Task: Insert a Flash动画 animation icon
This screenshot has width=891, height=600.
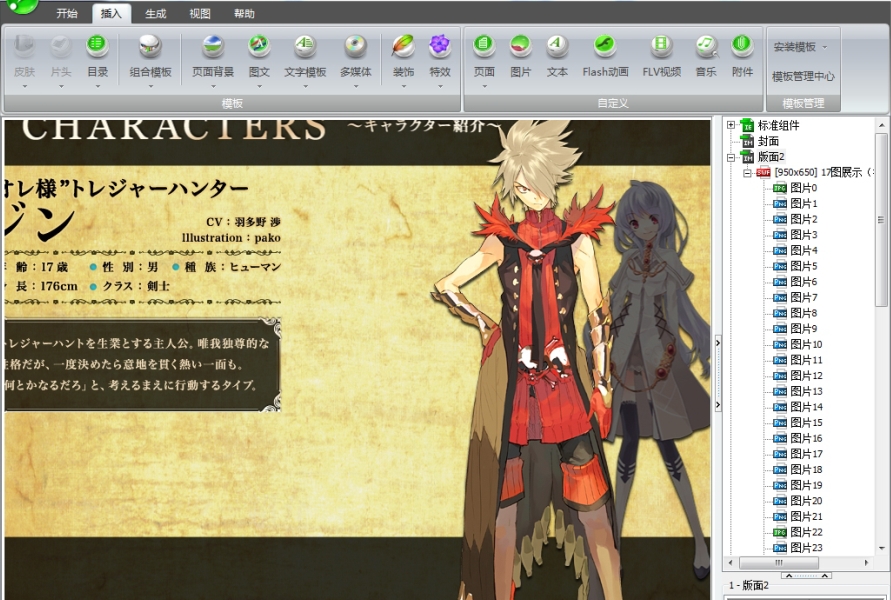Action: 605,45
